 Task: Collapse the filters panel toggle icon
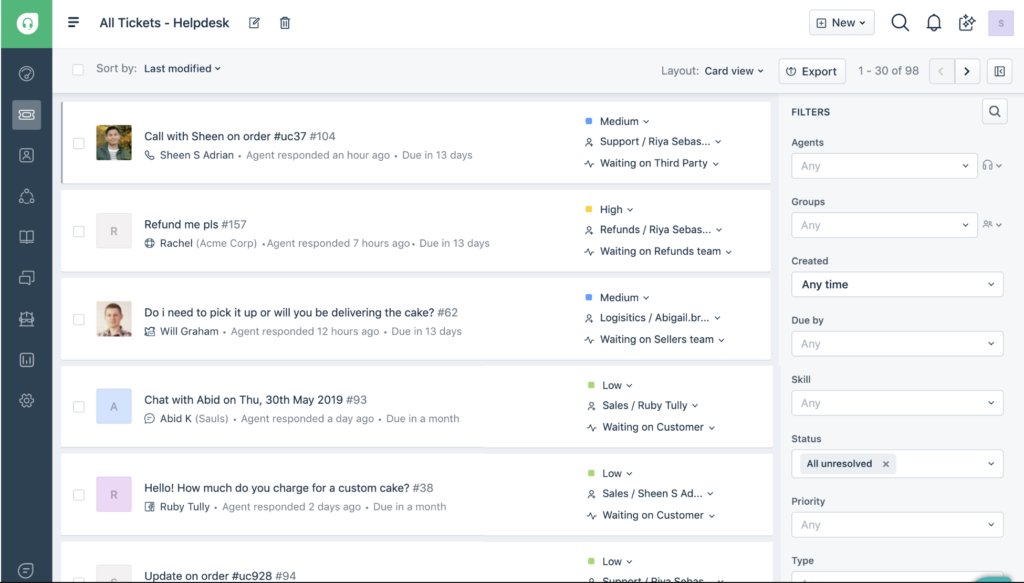pyautogui.click(x=999, y=71)
